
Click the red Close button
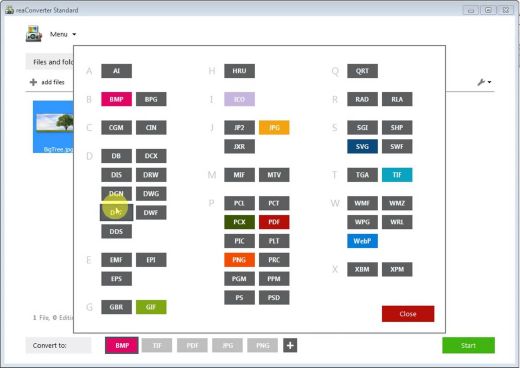pos(408,314)
